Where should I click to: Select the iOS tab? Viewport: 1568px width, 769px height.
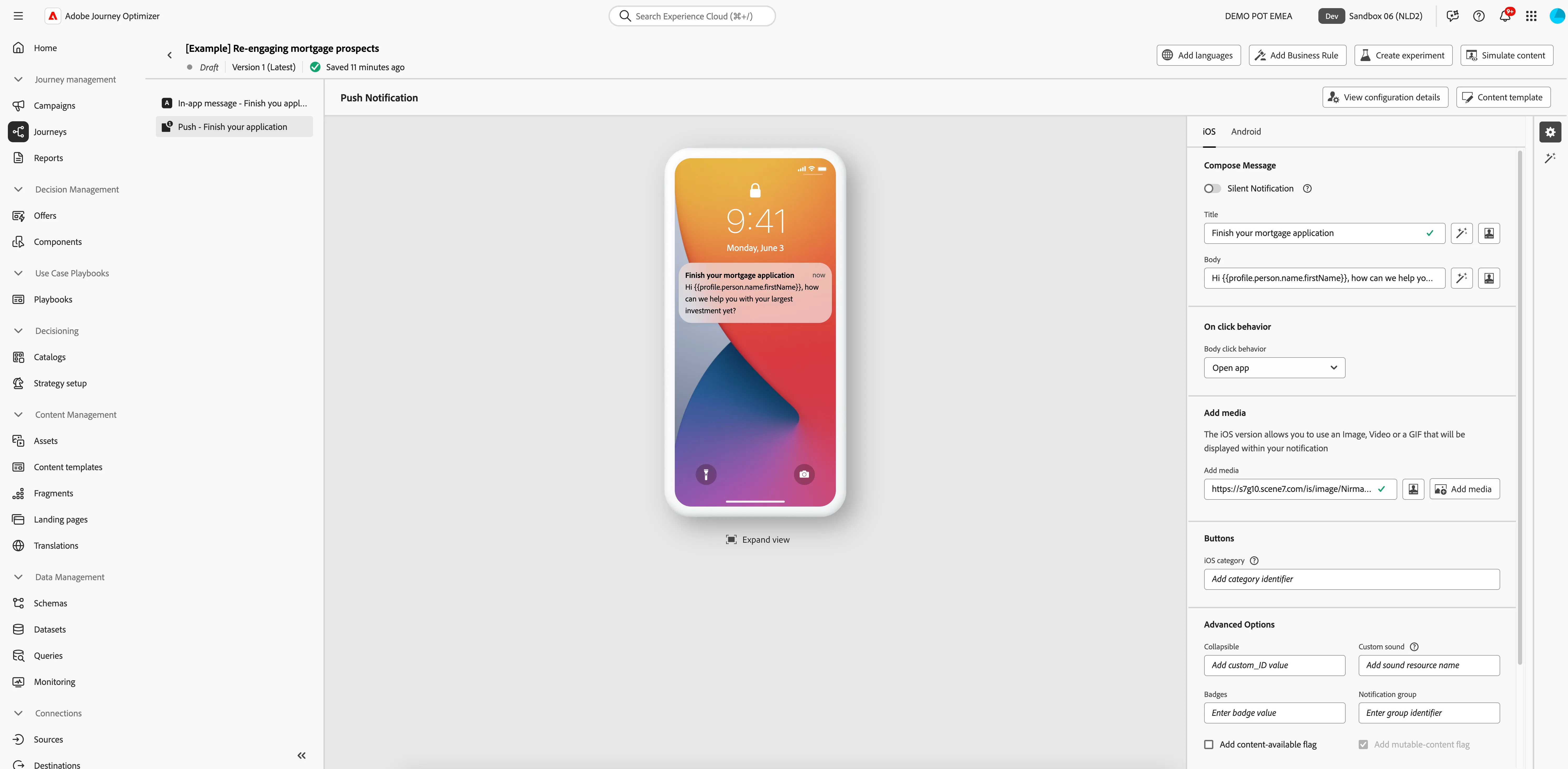pos(1209,131)
